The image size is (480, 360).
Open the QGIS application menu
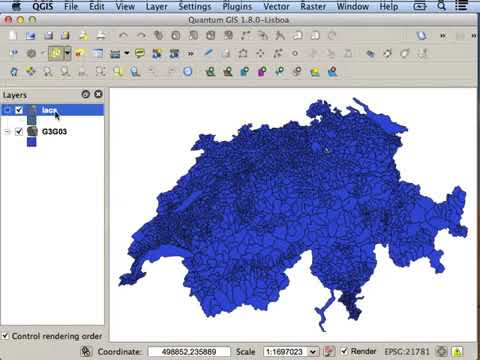pyautogui.click(x=43, y=6)
